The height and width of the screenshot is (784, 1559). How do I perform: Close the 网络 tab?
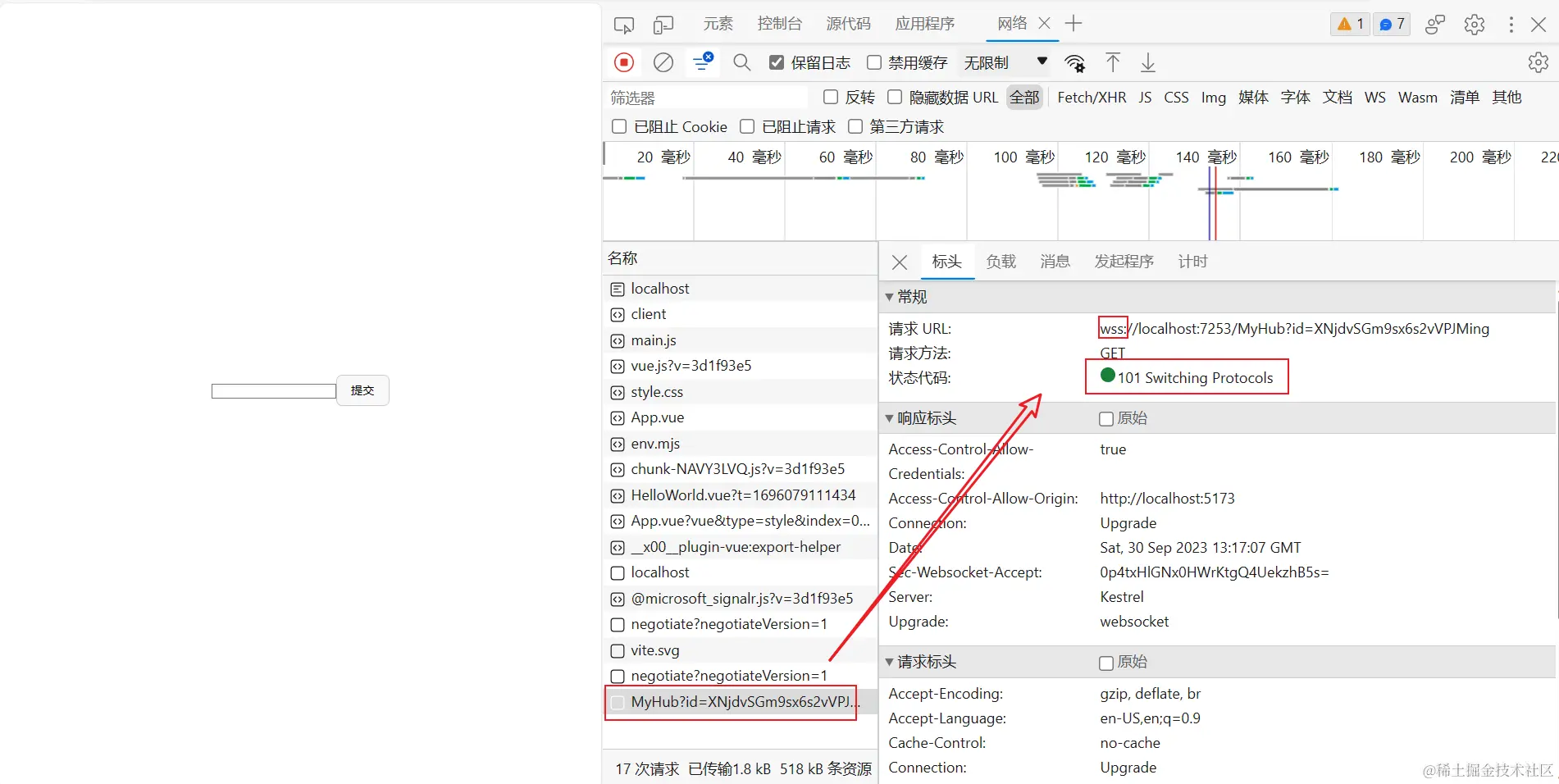coord(1045,24)
